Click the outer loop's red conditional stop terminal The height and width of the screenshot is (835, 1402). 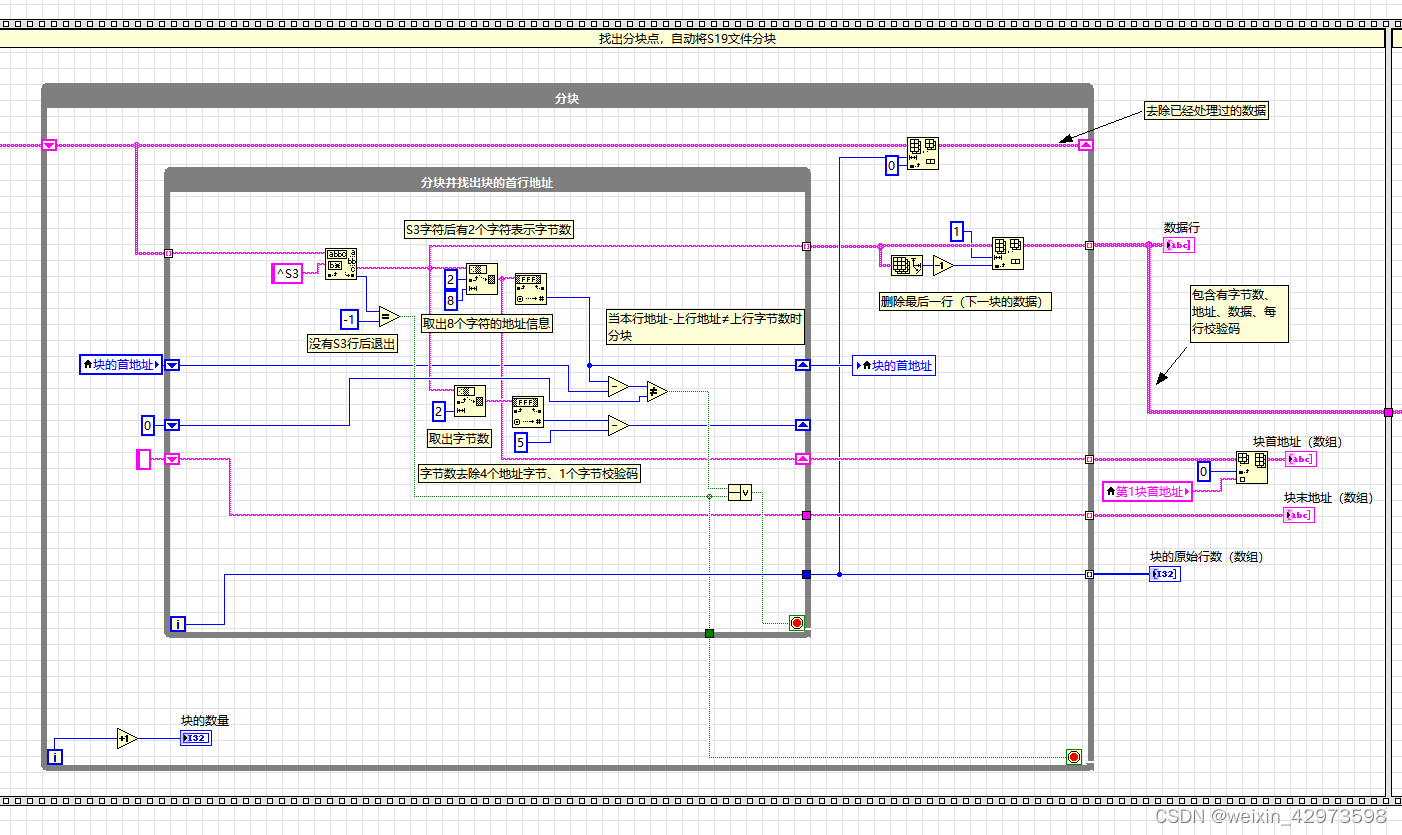(x=1074, y=757)
